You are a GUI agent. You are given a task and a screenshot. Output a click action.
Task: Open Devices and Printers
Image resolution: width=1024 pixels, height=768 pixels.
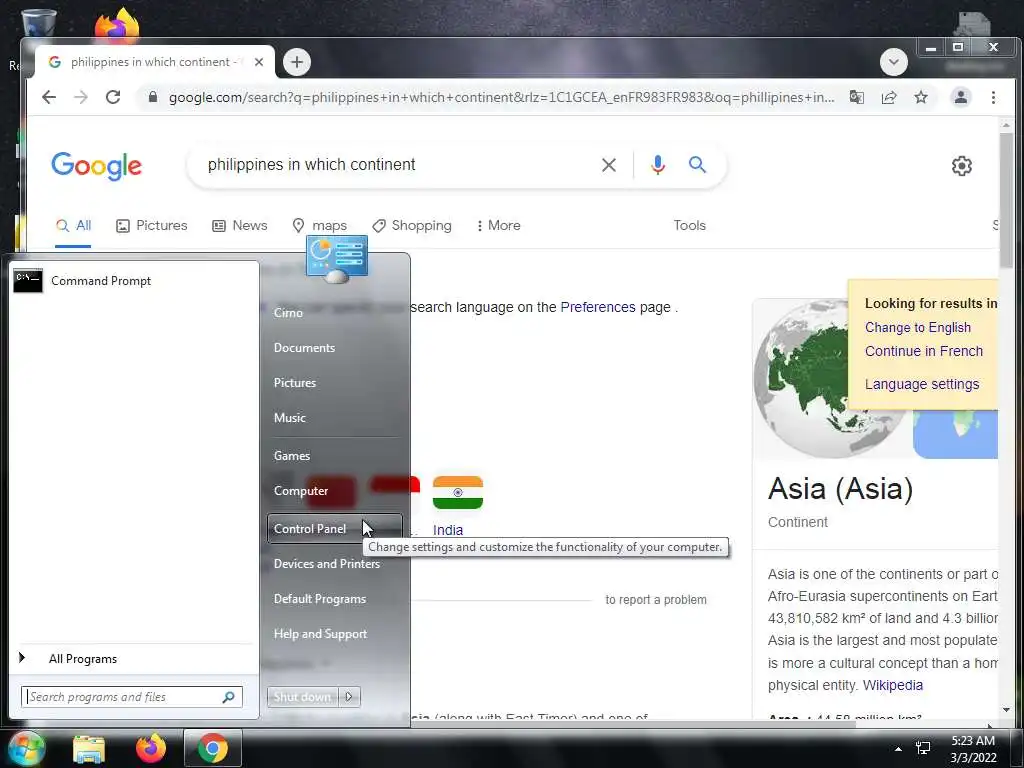pos(335,564)
